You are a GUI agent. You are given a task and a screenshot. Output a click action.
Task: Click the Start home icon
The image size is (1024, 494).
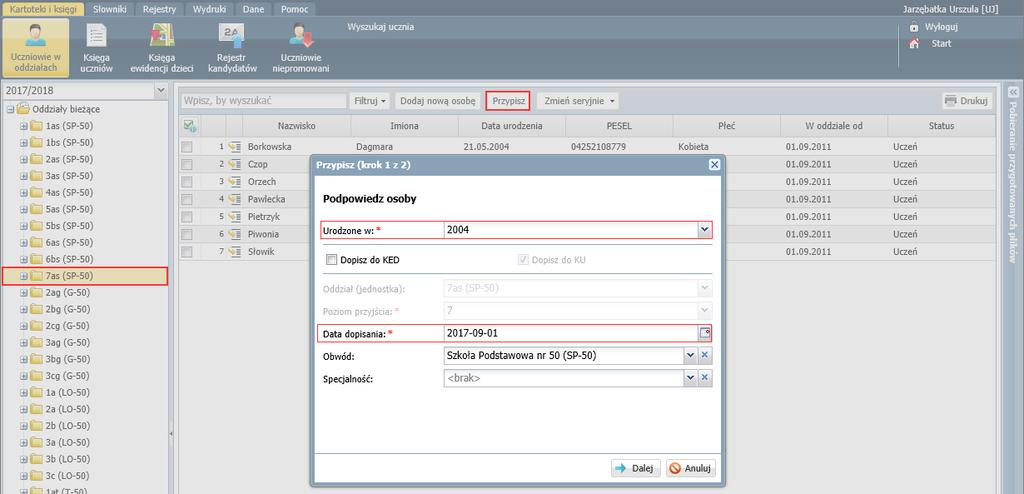coord(914,44)
